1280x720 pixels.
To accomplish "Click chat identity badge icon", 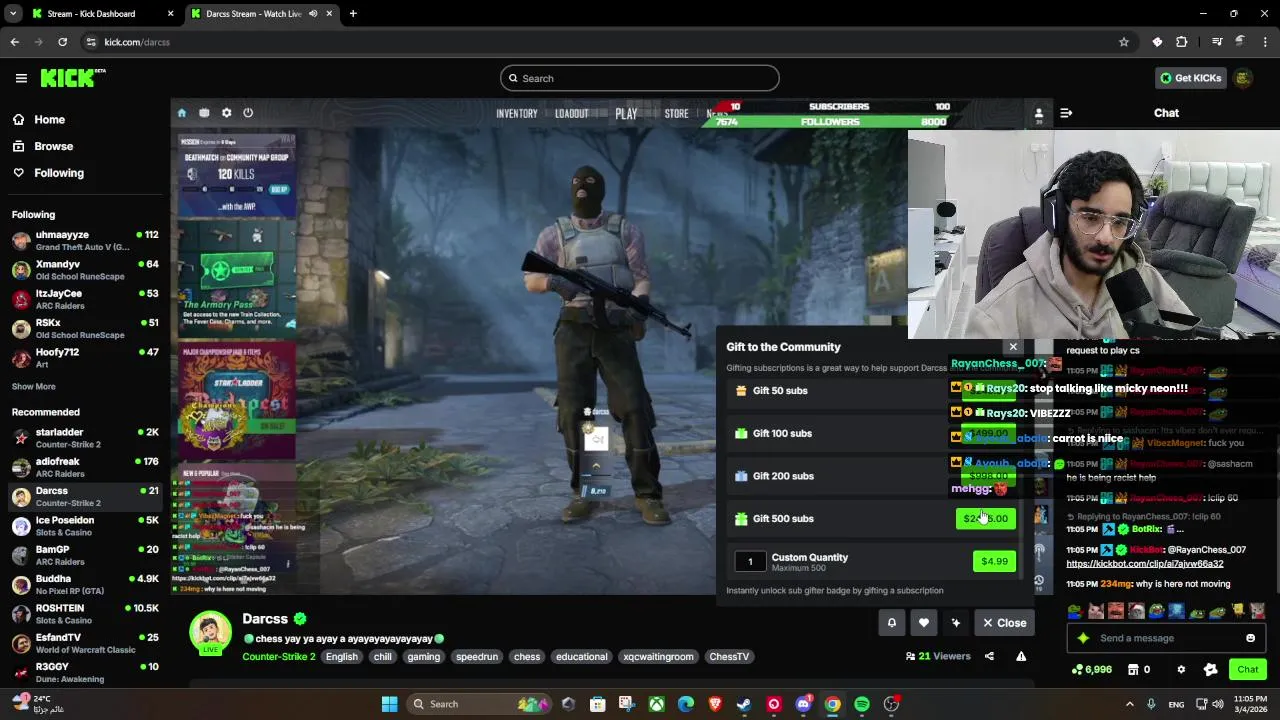I will (1211, 670).
